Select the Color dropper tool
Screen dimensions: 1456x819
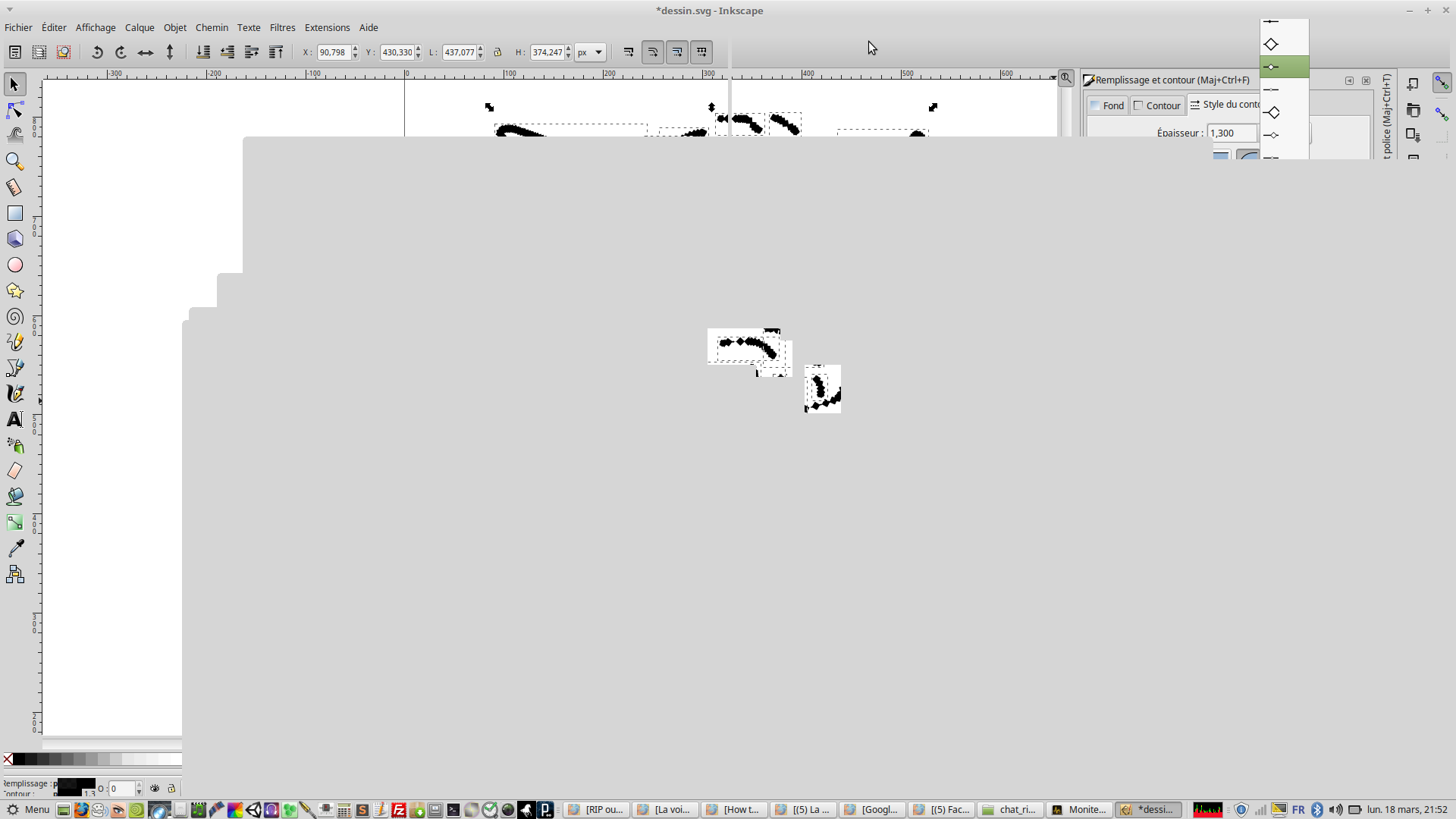(14, 548)
